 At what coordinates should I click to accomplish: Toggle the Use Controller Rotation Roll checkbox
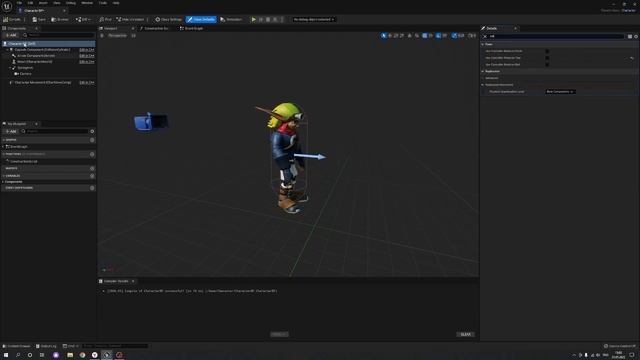click(x=547, y=64)
